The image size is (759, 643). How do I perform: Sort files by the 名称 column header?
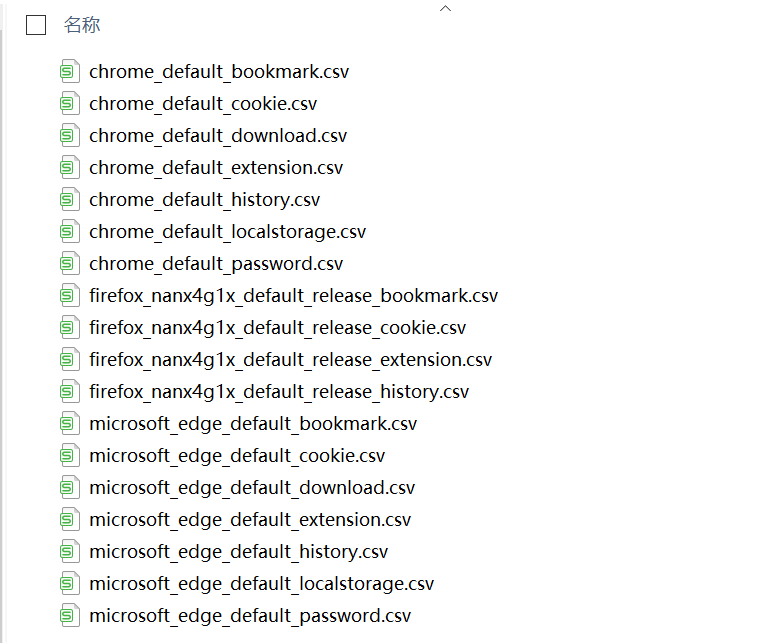tap(82, 26)
